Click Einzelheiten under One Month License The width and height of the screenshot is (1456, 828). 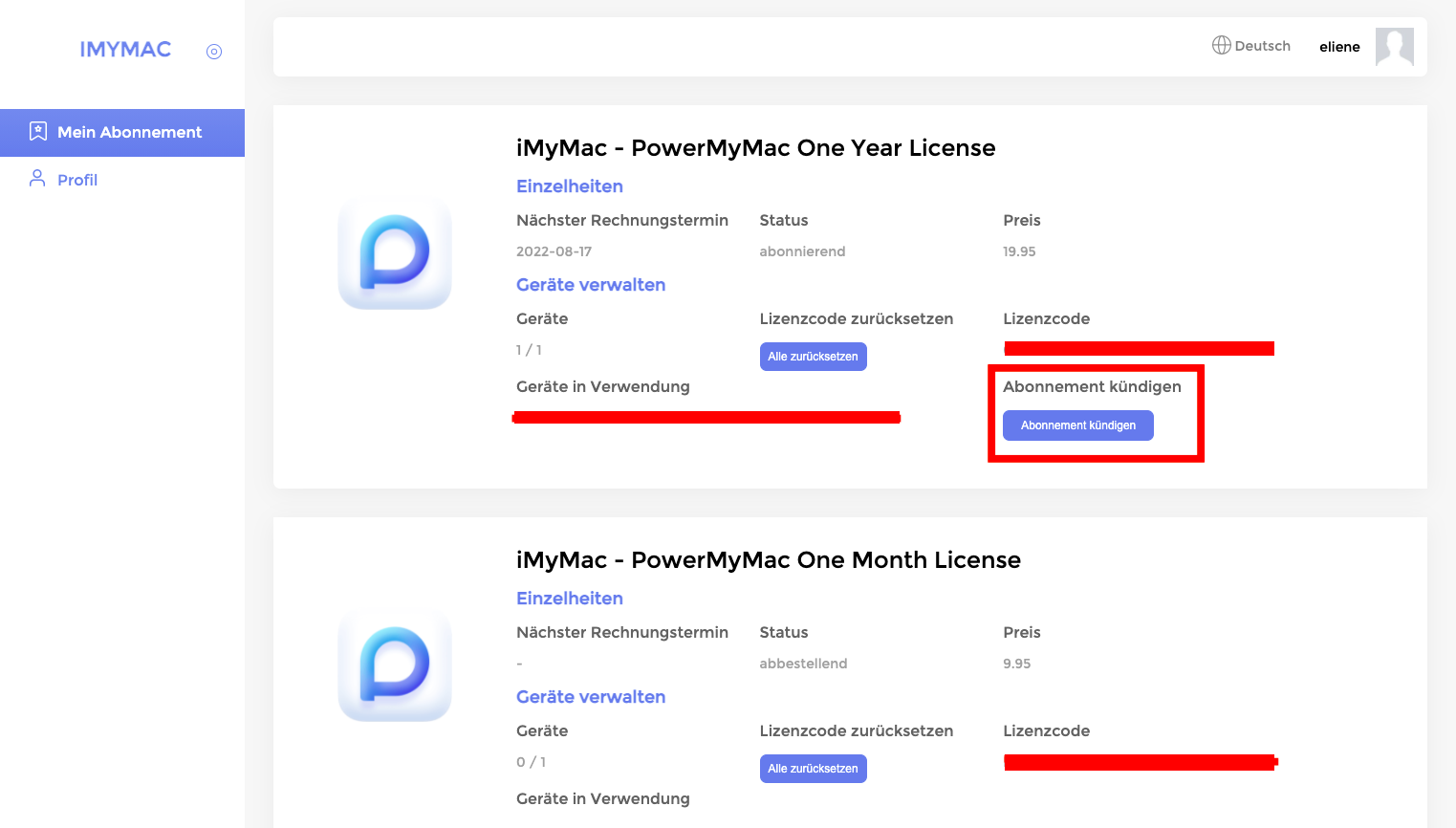(570, 599)
